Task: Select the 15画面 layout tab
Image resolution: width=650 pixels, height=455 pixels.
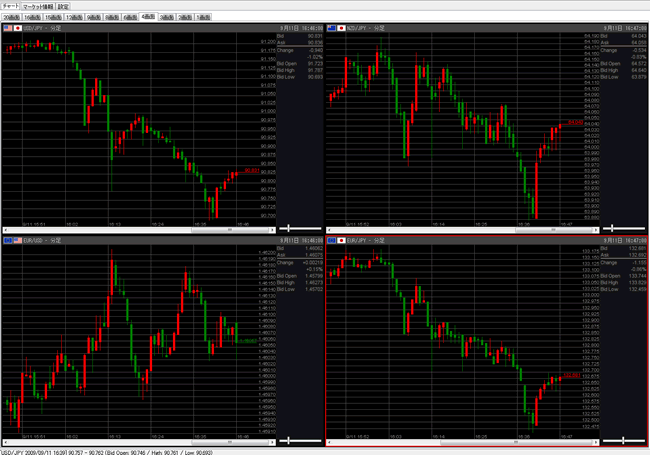Action: (x=53, y=17)
